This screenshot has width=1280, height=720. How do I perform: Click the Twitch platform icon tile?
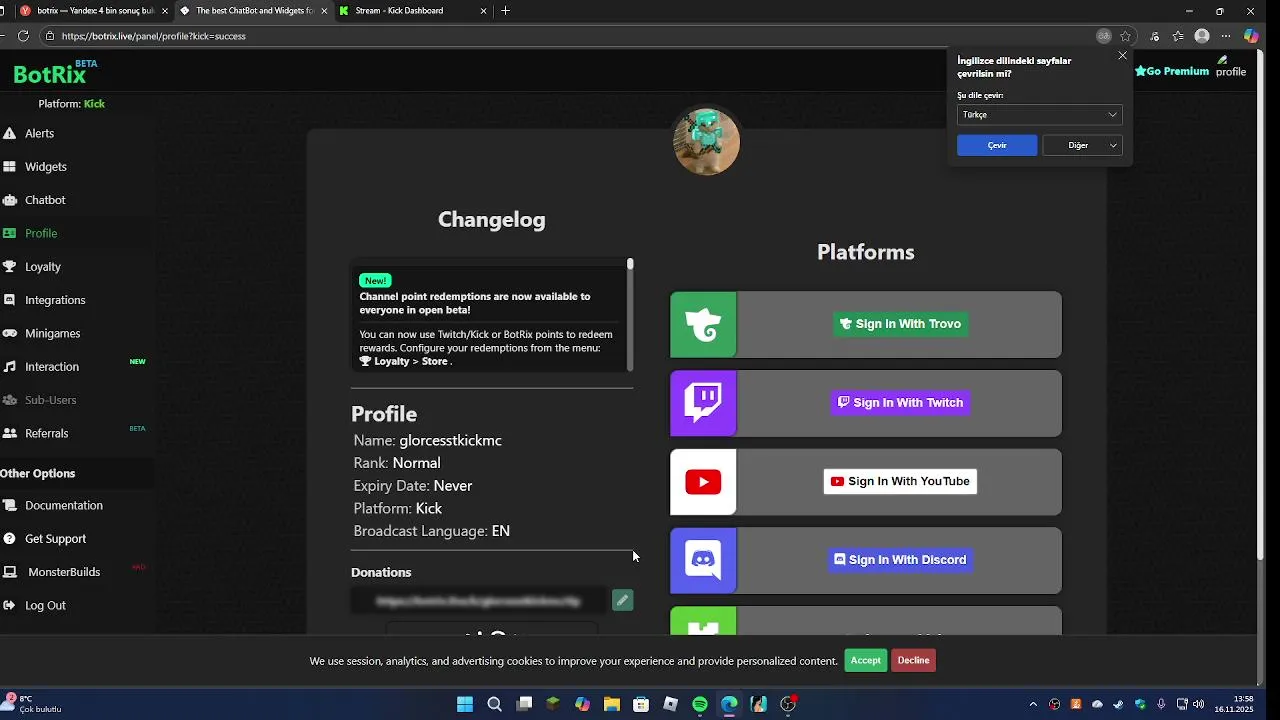pyautogui.click(x=703, y=403)
